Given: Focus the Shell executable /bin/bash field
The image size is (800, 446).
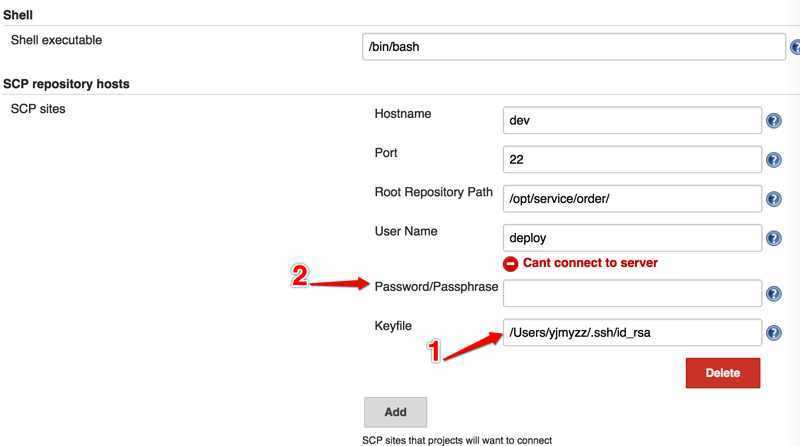Looking at the screenshot, I should (x=574, y=46).
